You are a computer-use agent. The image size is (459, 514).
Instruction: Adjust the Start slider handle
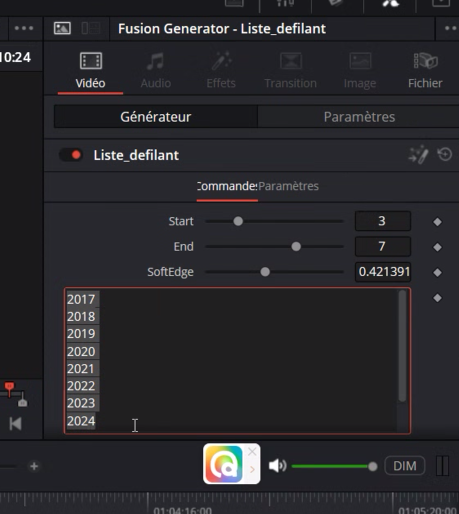pyautogui.click(x=238, y=221)
